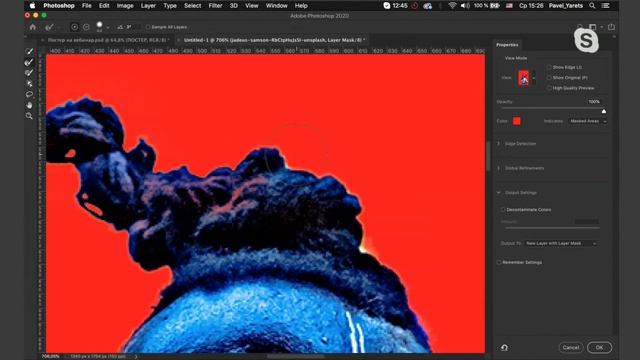Select the Lasso tool

coord(29,94)
